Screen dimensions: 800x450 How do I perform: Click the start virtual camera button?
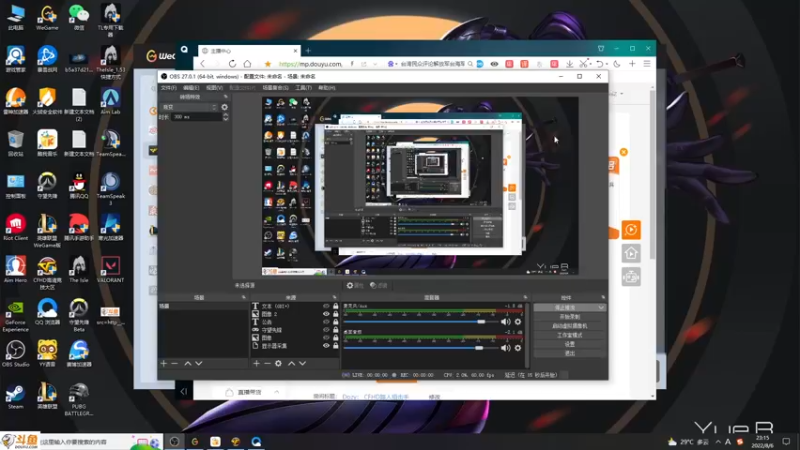point(569,326)
